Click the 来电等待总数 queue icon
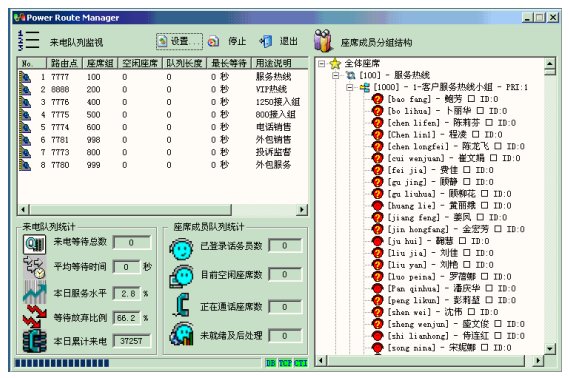Viewport: 570px width, 378px height. 35,244
